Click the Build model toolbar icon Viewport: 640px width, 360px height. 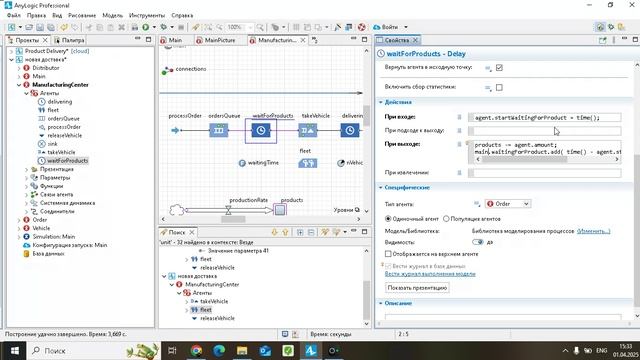(x=135, y=27)
